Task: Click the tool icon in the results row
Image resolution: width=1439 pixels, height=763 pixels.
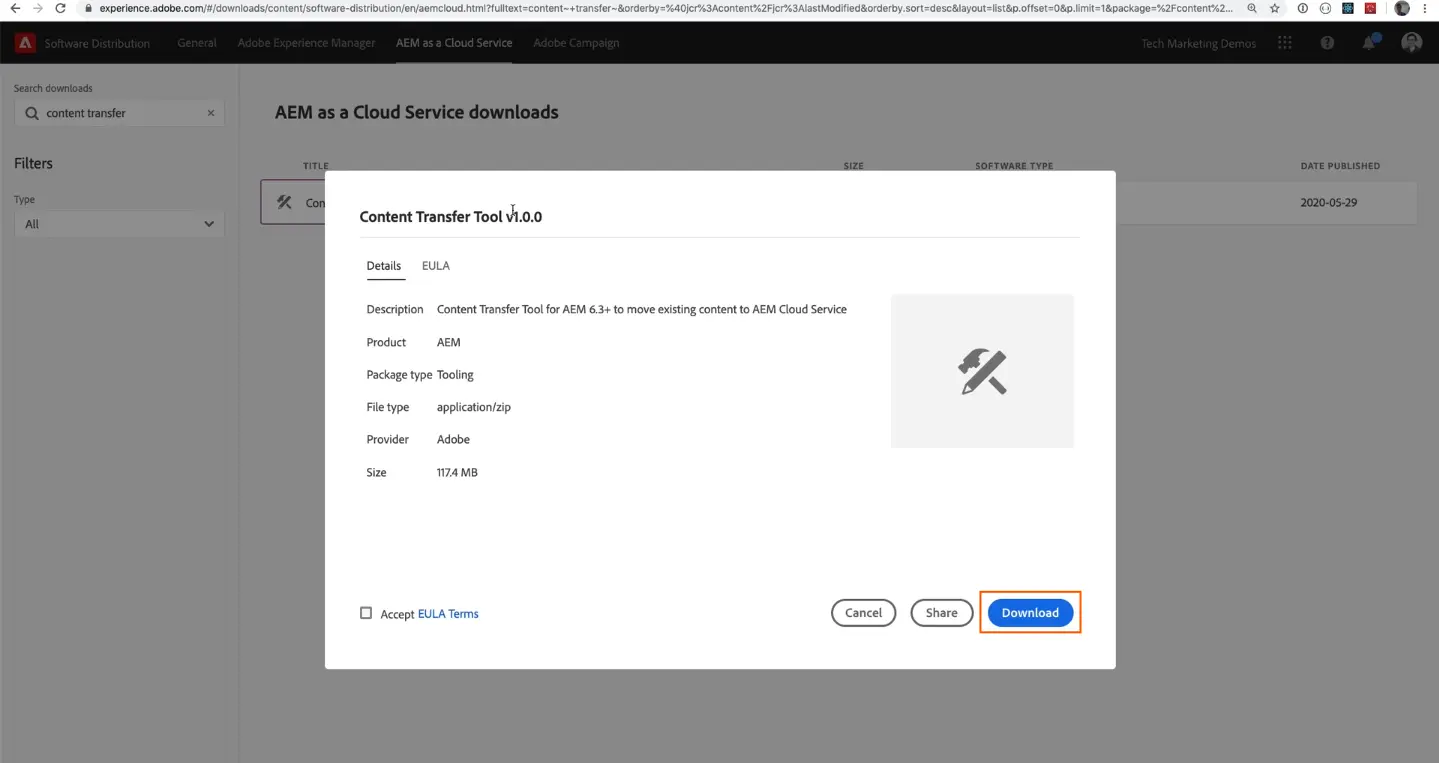Action: pyautogui.click(x=284, y=202)
